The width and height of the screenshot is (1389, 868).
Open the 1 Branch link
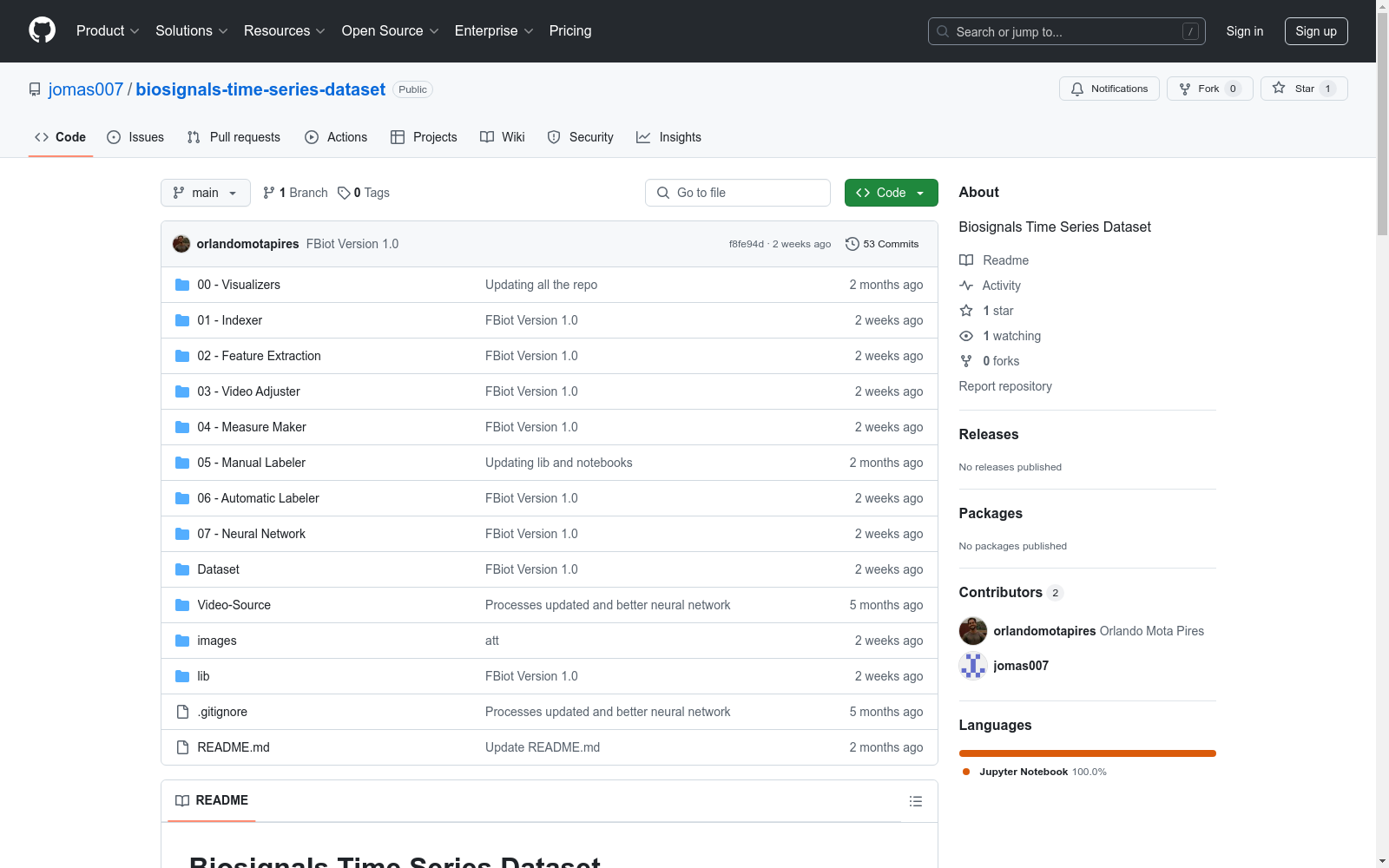[295, 193]
